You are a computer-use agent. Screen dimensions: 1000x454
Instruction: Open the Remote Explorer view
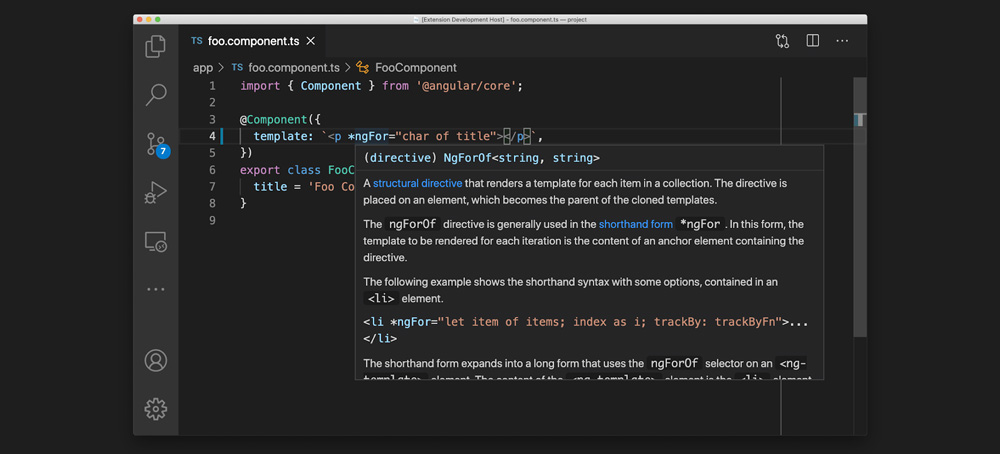[155, 242]
